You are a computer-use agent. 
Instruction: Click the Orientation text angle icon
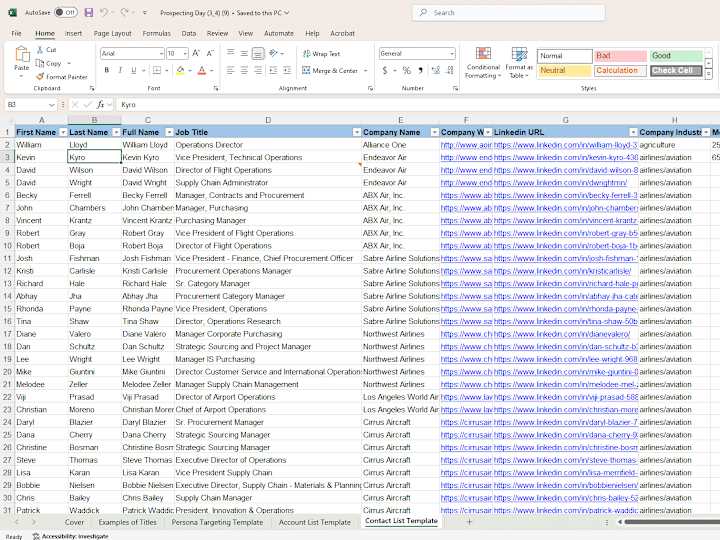point(274,53)
